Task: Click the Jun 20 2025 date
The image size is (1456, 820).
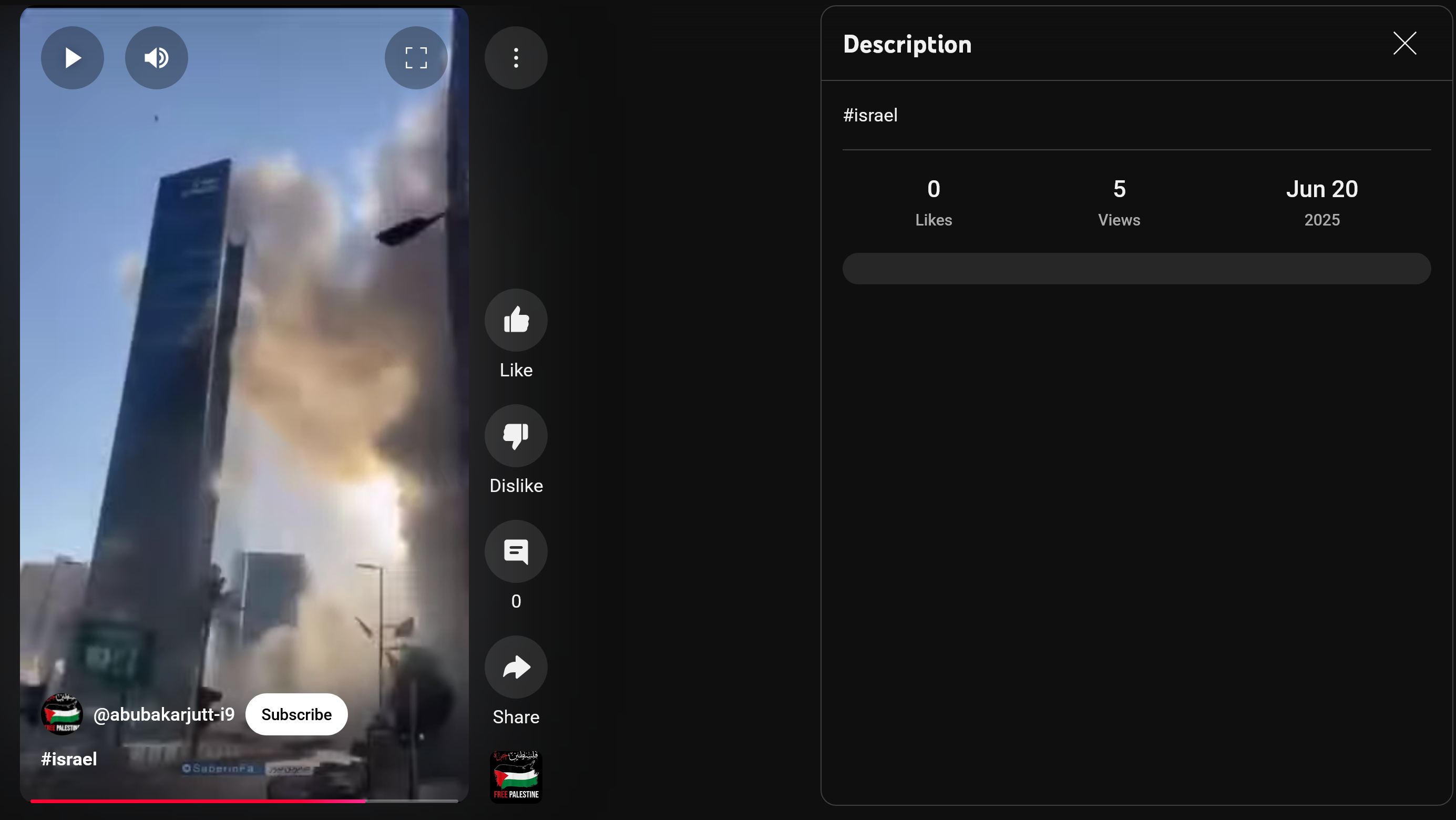Action: point(1322,202)
